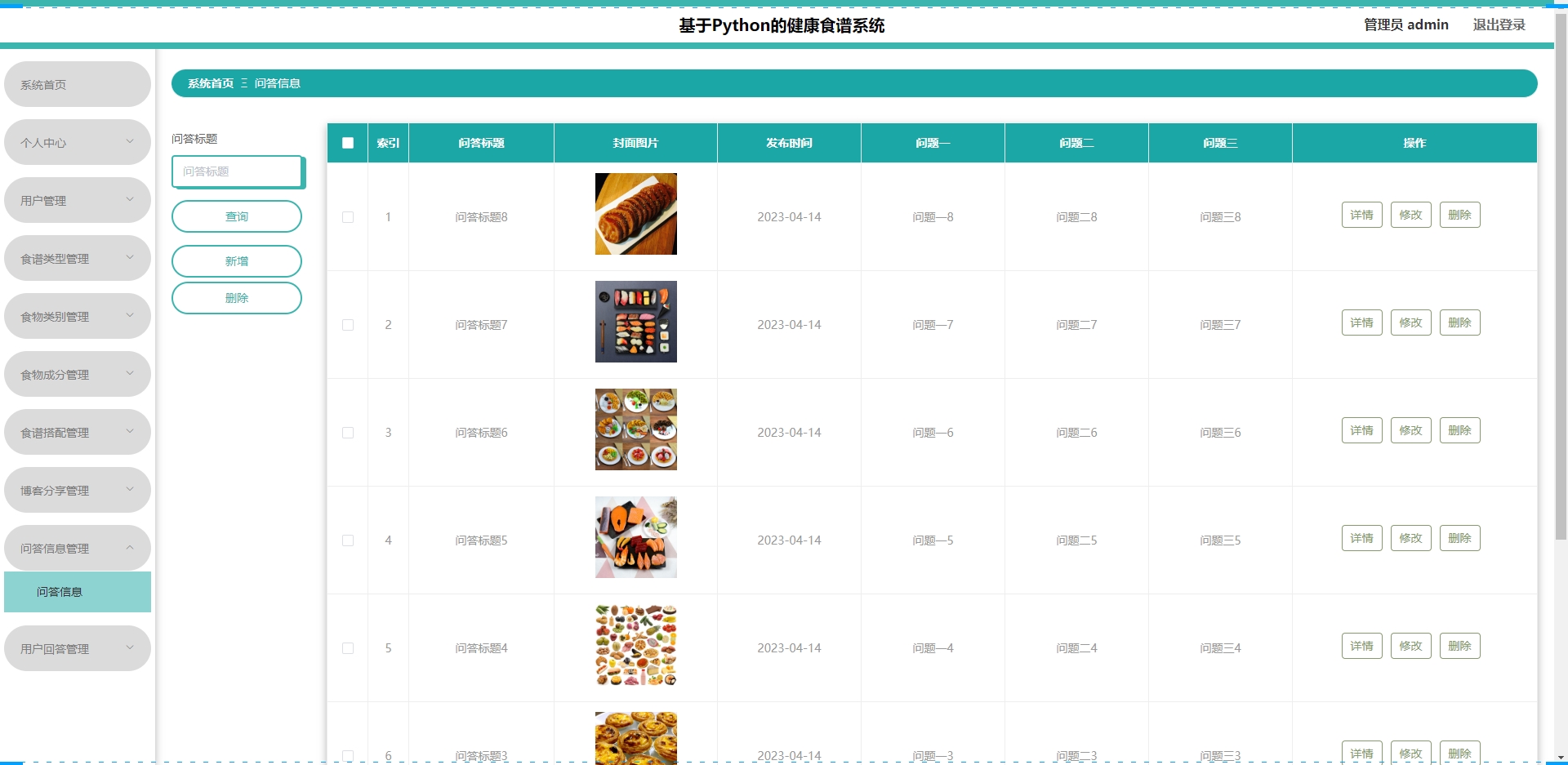
Task: Click the 管理员 admin label
Action: [x=1405, y=24]
